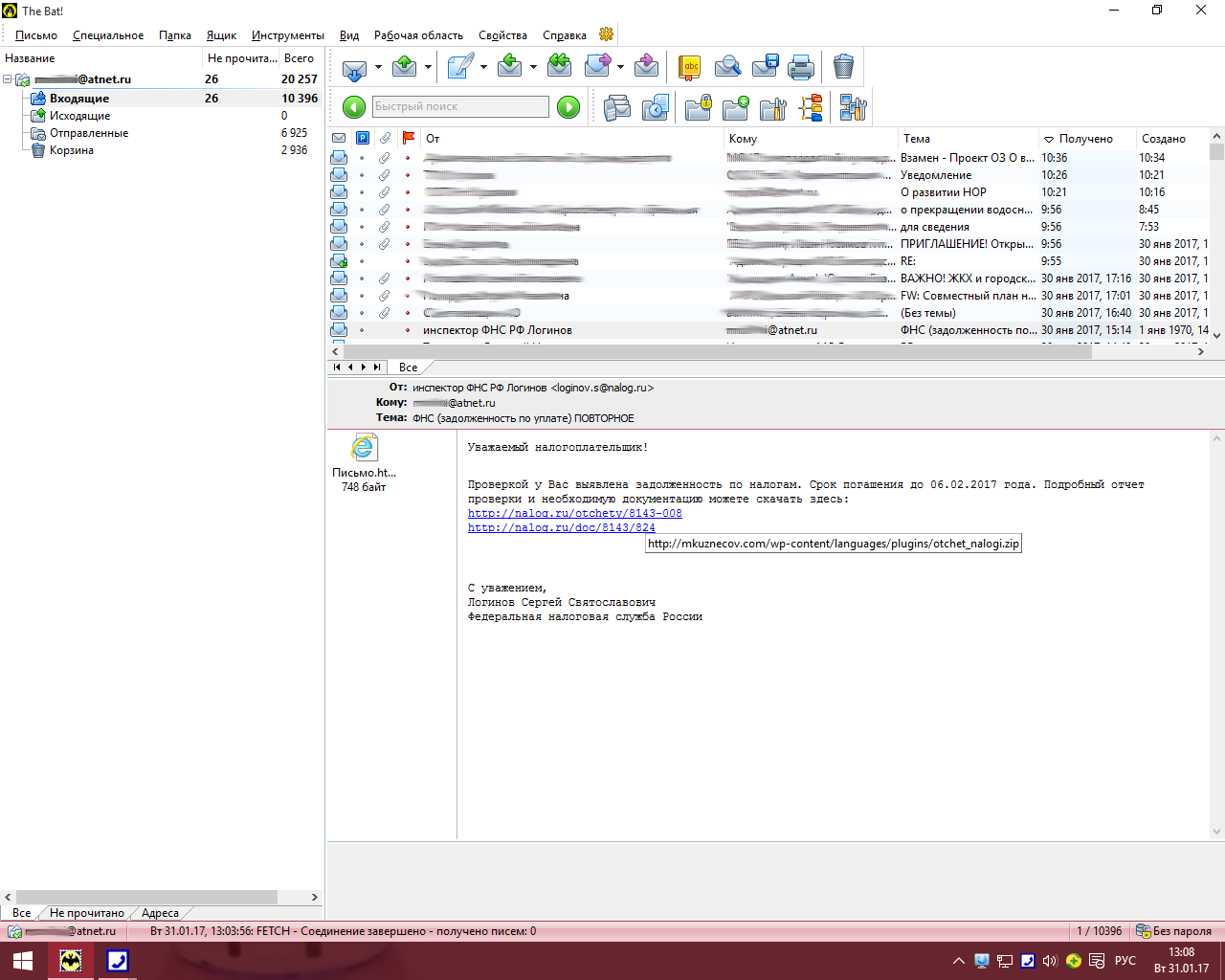Click the flag column header icon
1225x980 pixels.
pos(409,139)
